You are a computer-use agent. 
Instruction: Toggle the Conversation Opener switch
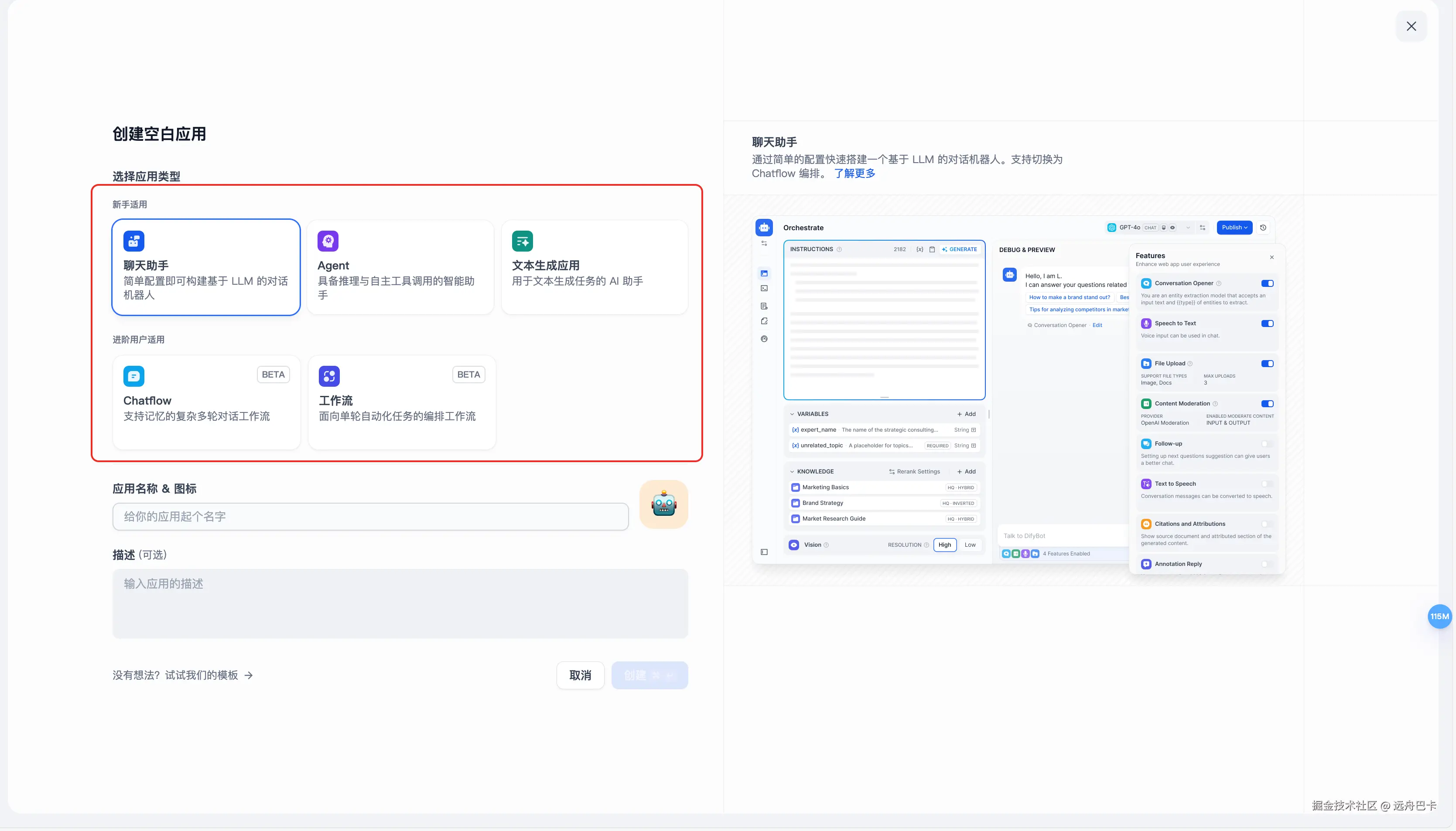(1267, 284)
